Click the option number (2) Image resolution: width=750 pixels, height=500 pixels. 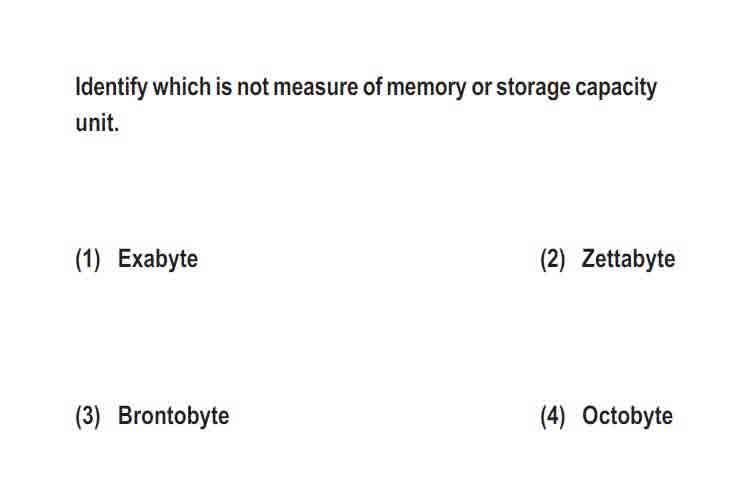pyautogui.click(x=552, y=259)
